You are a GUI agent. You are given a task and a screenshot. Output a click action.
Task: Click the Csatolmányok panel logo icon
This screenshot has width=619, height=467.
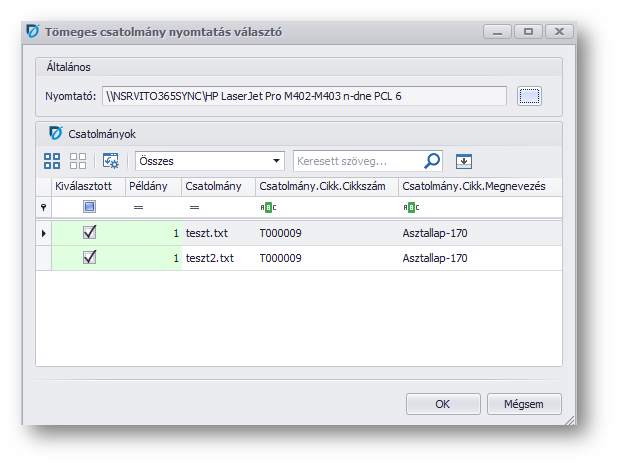click(56, 132)
